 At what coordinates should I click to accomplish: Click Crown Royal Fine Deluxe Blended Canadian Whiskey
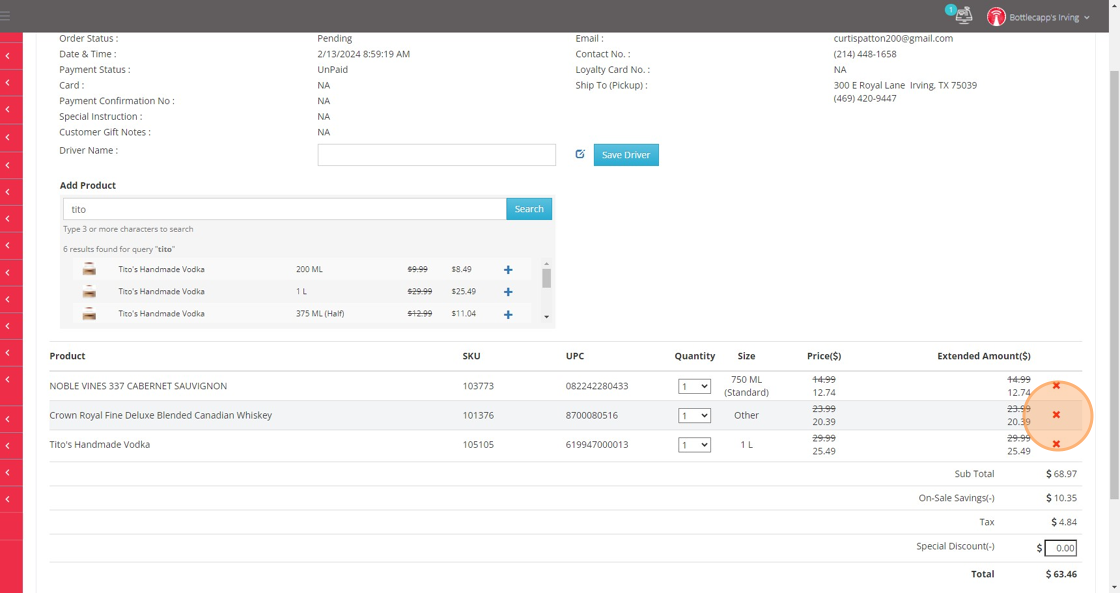click(x=161, y=415)
